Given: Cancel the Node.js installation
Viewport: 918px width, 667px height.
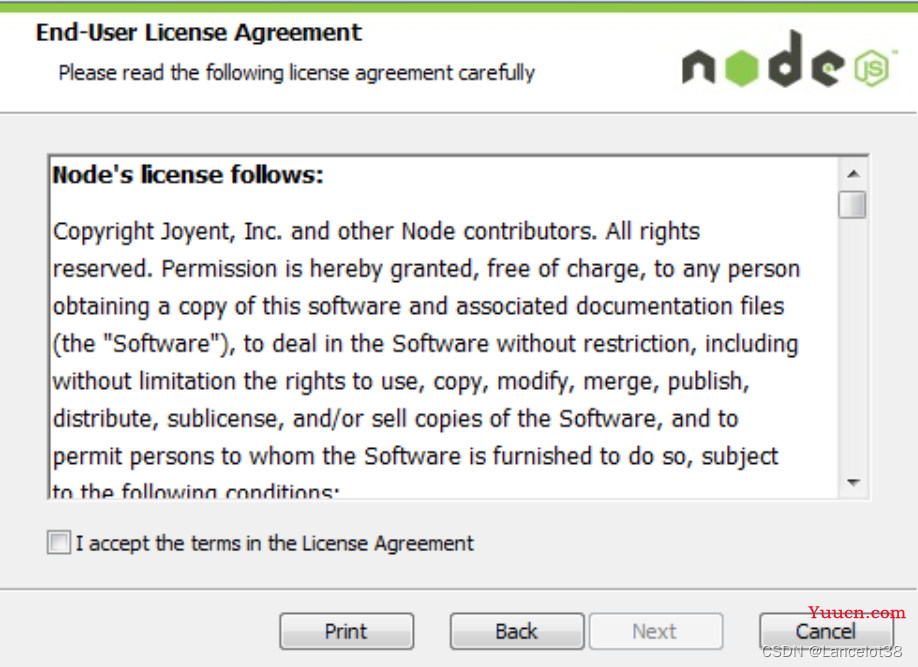Looking at the screenshot, I should coord(826,631).
